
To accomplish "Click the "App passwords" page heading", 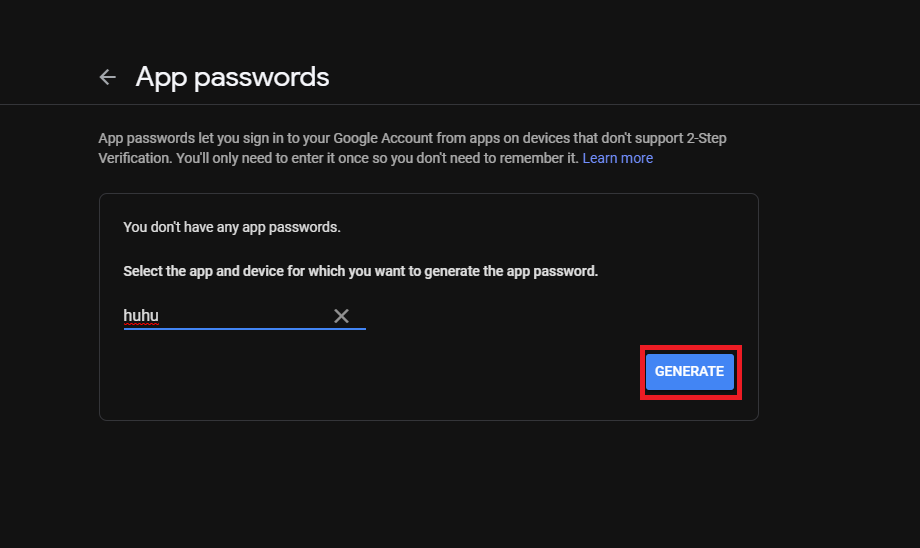I will tap(232, 77).
